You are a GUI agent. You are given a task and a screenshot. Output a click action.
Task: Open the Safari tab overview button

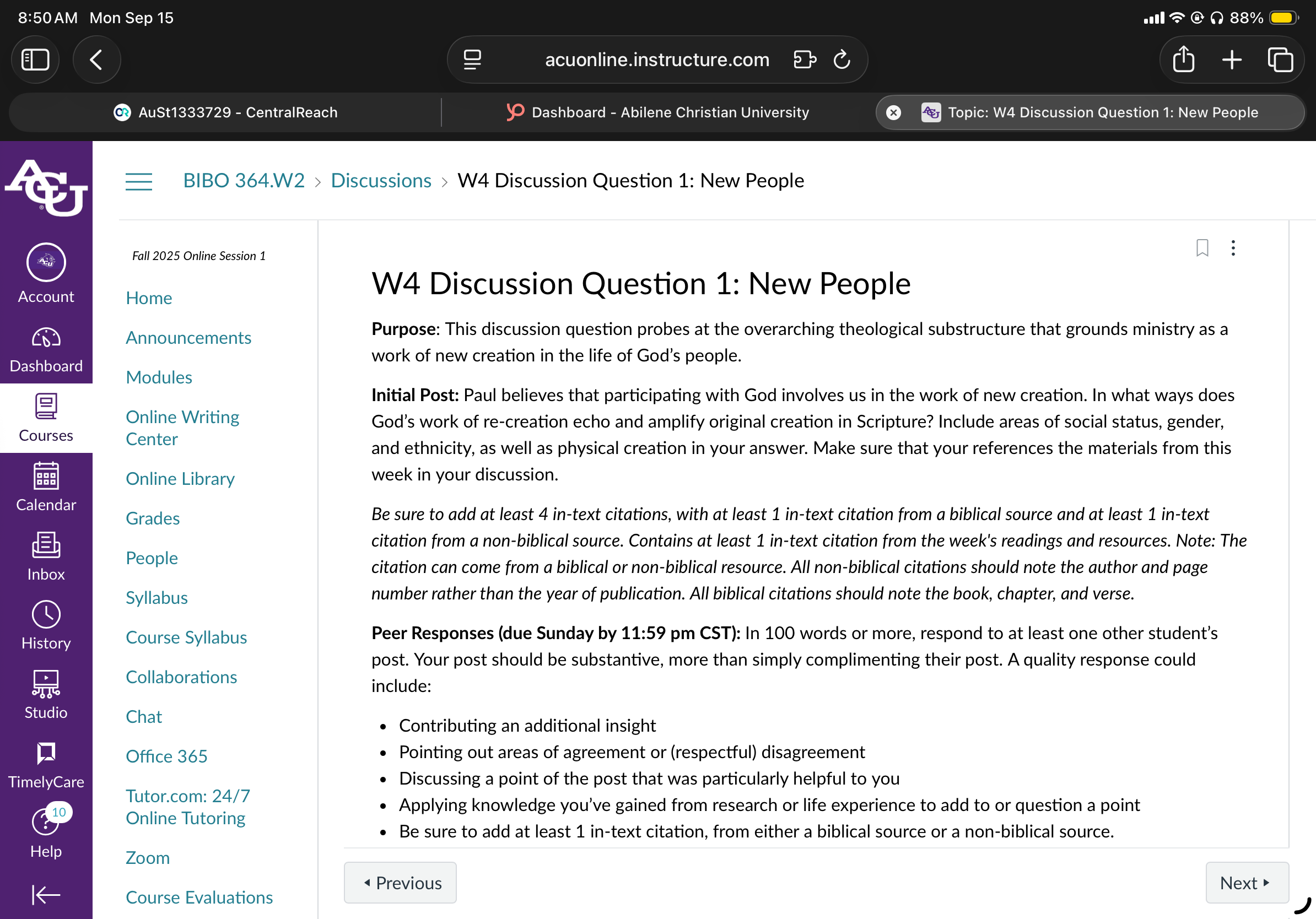point(1280,60)
